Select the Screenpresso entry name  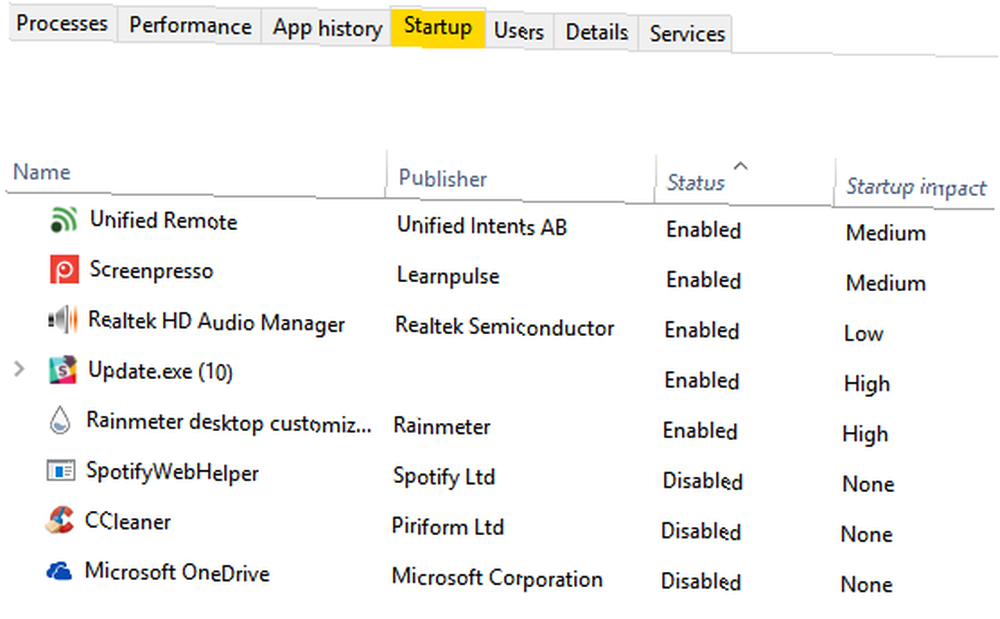pyautogui.click(x=151, y=270)
